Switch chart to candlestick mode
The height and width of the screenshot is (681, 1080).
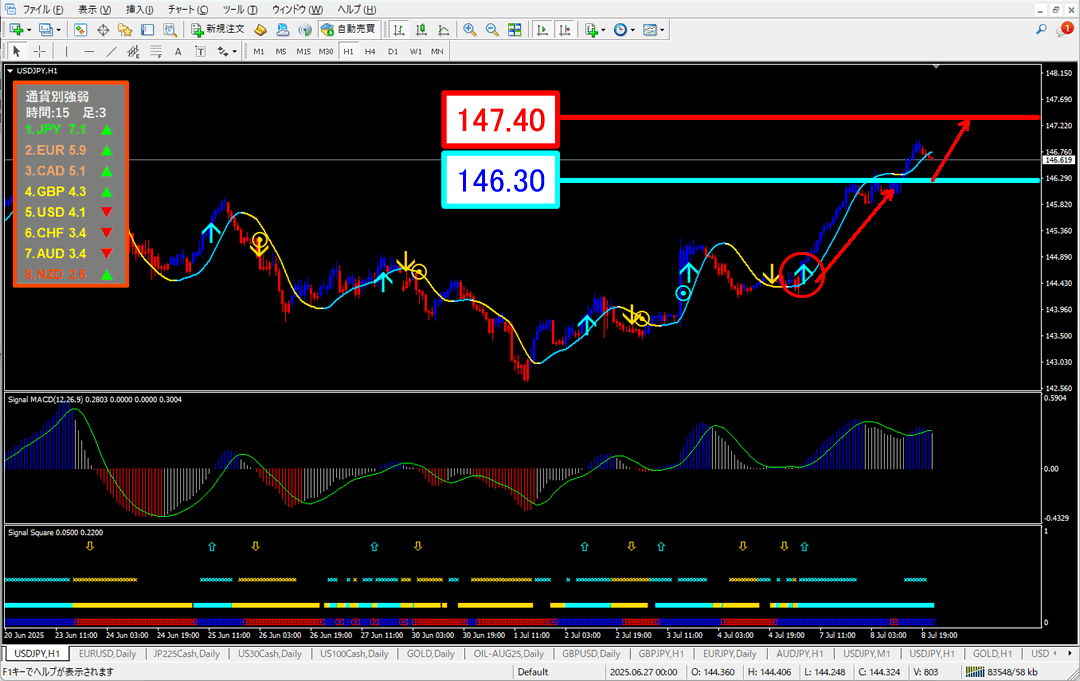(x=421, y=30)
